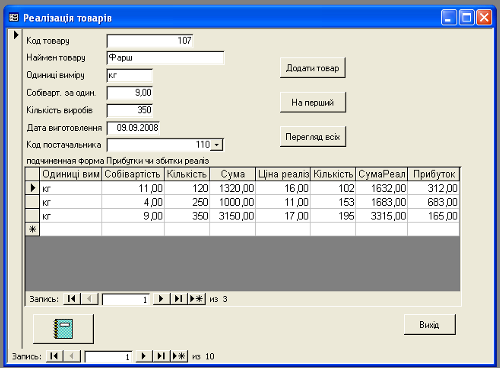Minimize the Реалізація товарів window
The height and width of the screenshot is (368, 500).
coord(449,17)
